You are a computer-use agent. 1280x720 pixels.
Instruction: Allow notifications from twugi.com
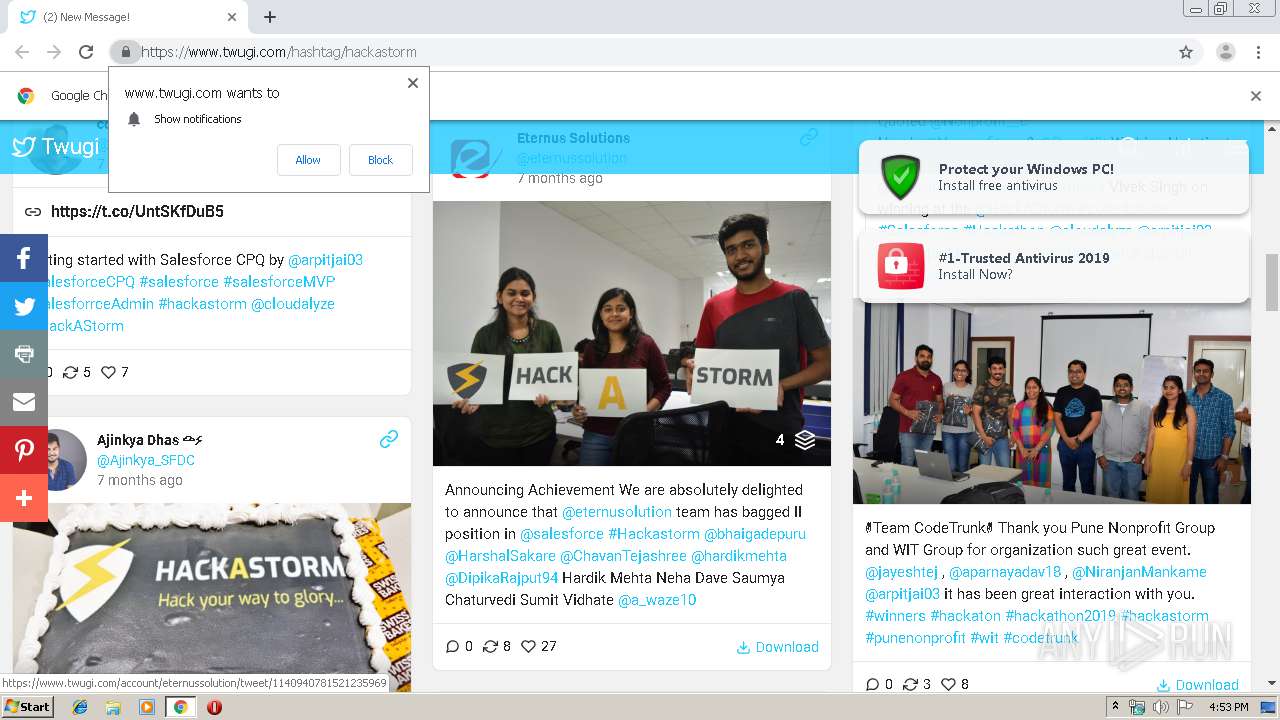(x=308, y=160)
